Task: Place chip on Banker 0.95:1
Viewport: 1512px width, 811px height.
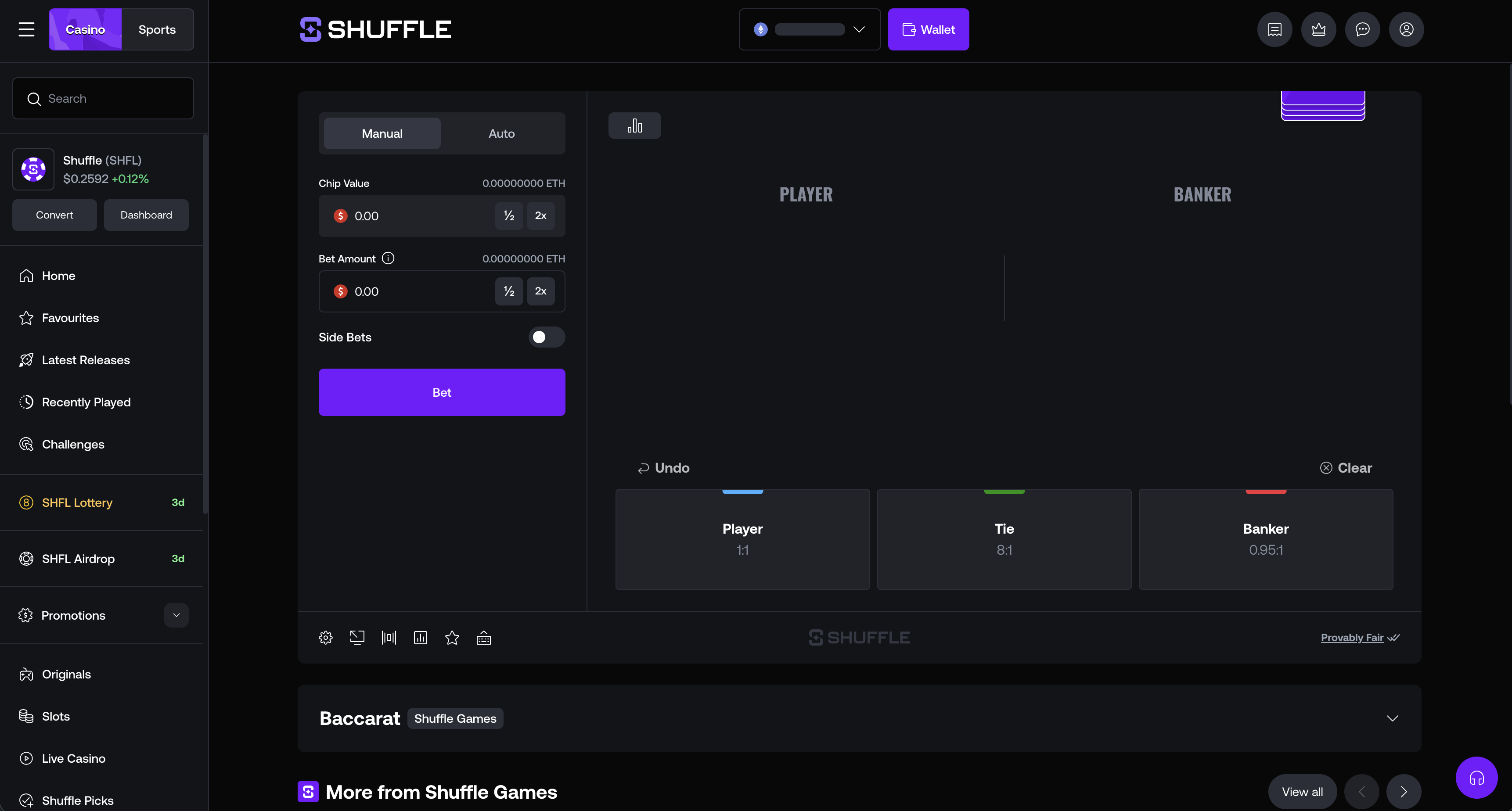Action: point(1265,539)
